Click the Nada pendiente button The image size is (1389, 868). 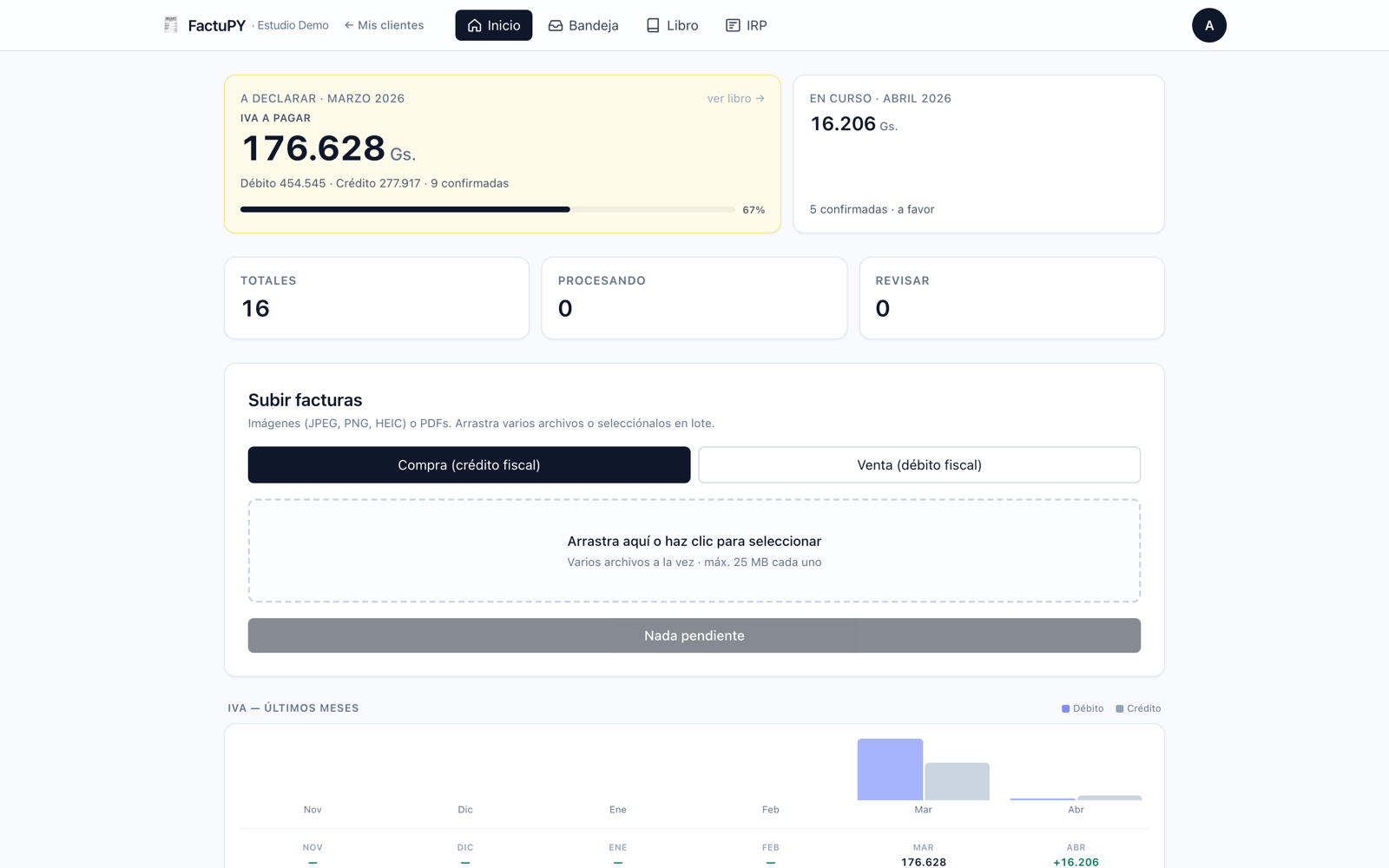pos(694,635)
